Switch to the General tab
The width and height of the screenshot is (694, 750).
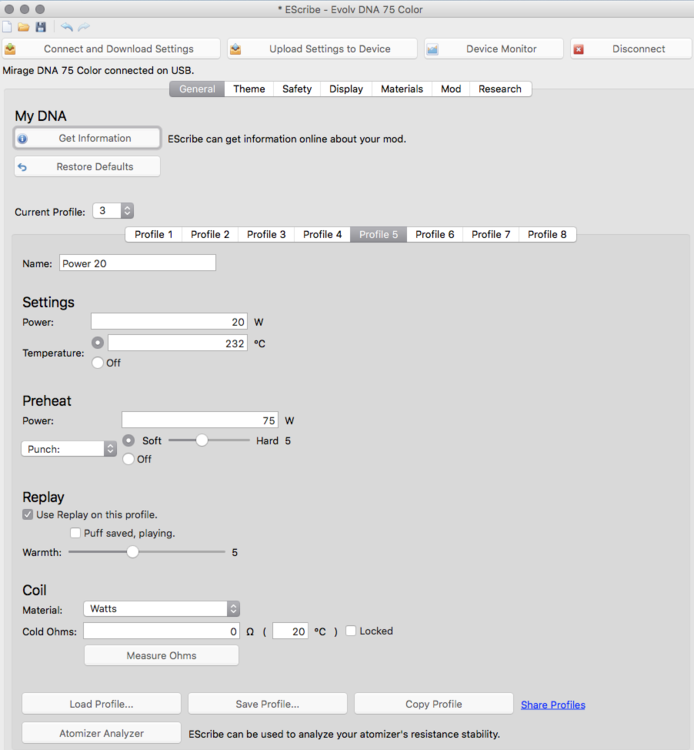pos(197,89)
